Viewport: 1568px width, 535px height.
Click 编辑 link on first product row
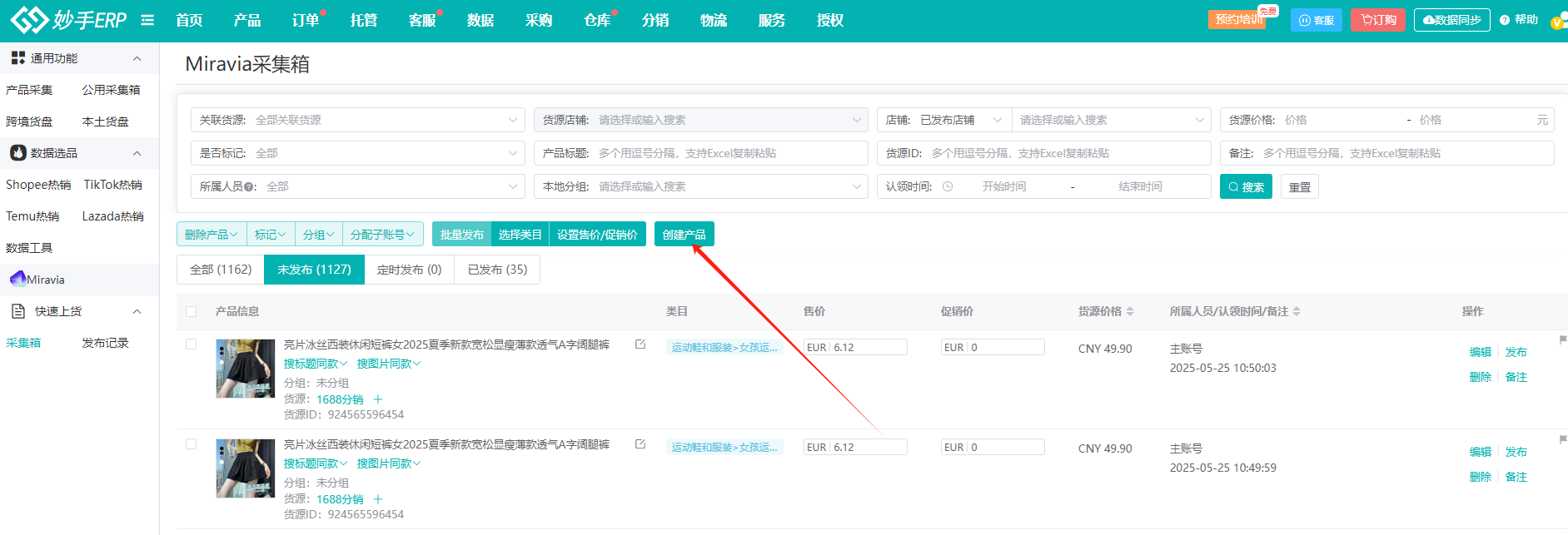[x=1481, y=352]
